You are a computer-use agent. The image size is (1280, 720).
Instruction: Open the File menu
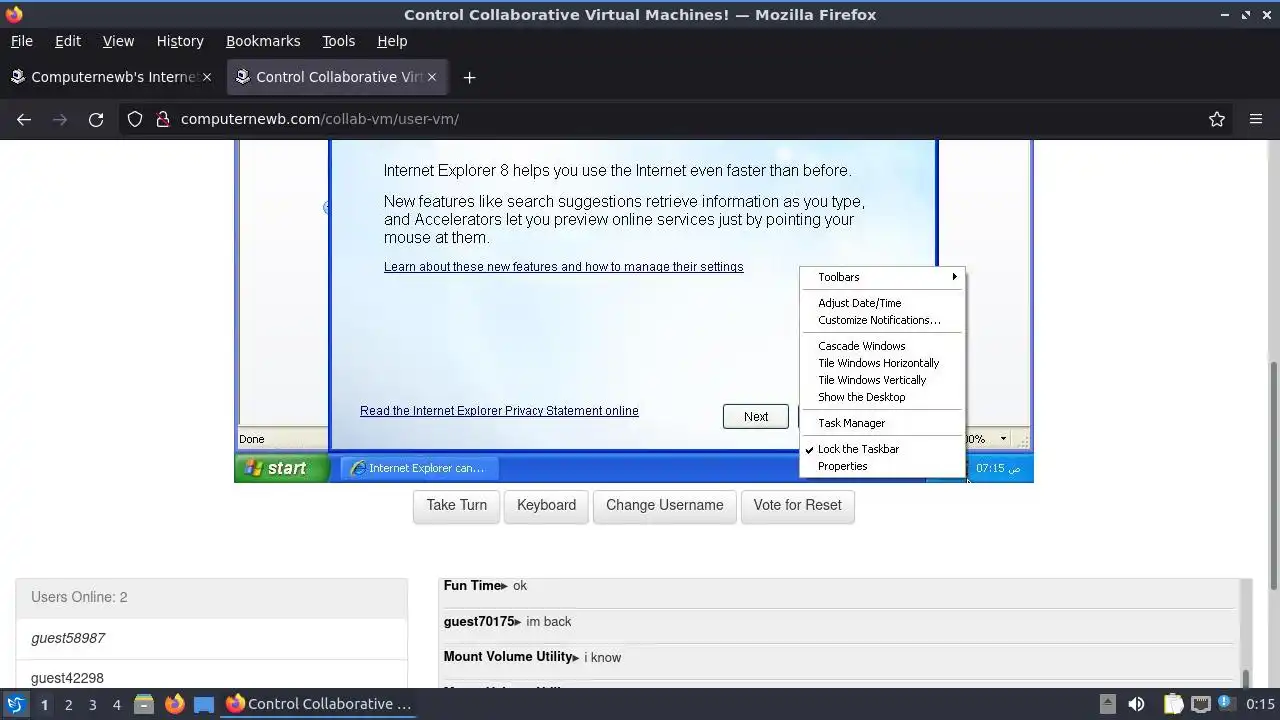click(x=21, y=41)
